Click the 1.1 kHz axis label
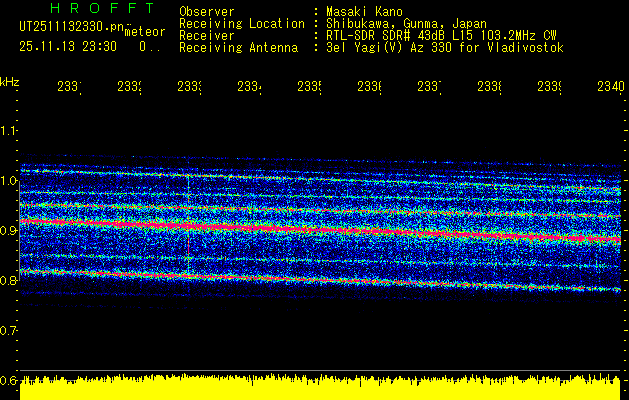 [8, 131]
